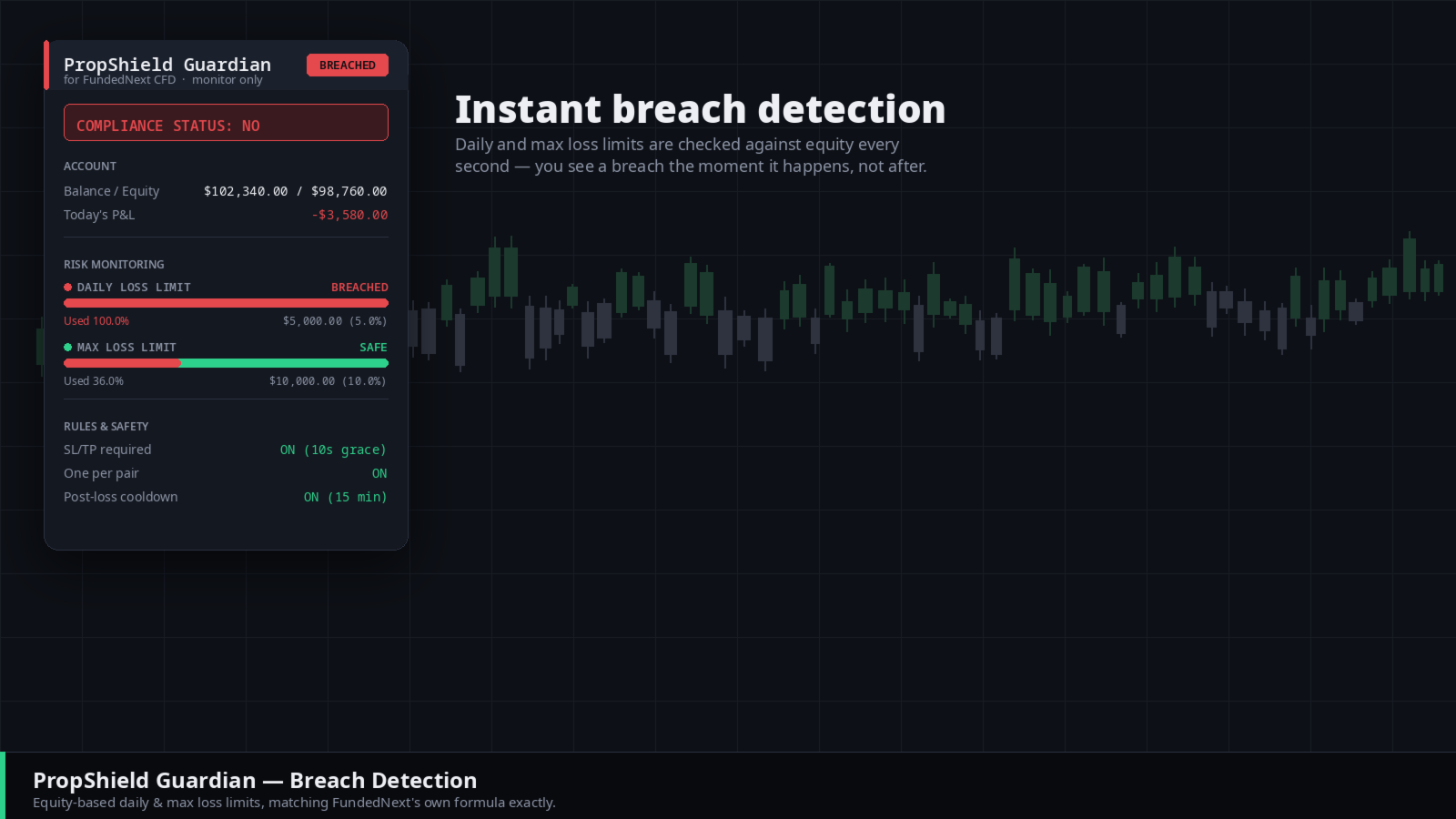Click the Compliance Status: NO banner
The width and height of the screenshot is (1456, 819).
click(226, 123)
